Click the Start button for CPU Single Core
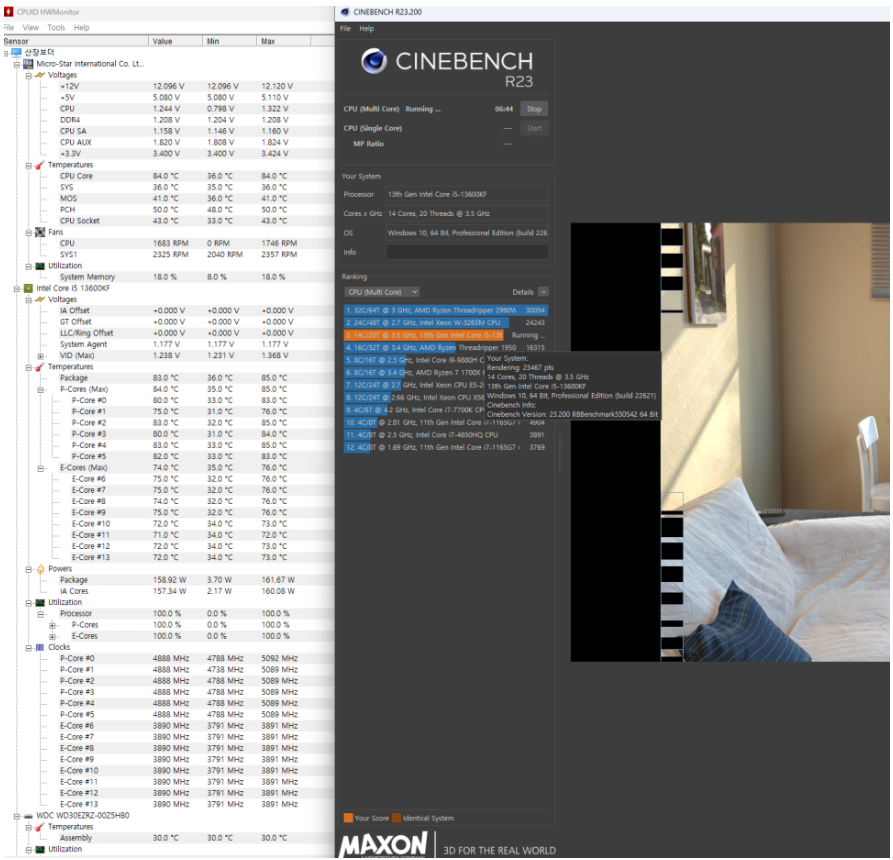893x860 pixels. [x=534, y=128]
